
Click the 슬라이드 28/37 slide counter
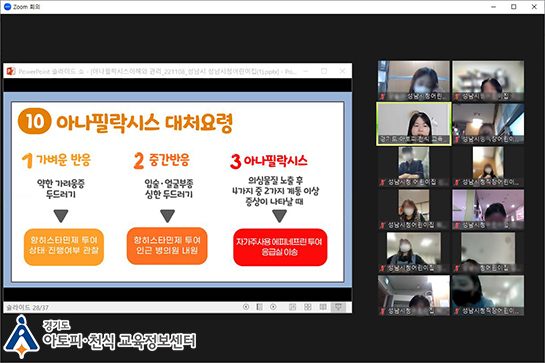click(x=27, y=307)
